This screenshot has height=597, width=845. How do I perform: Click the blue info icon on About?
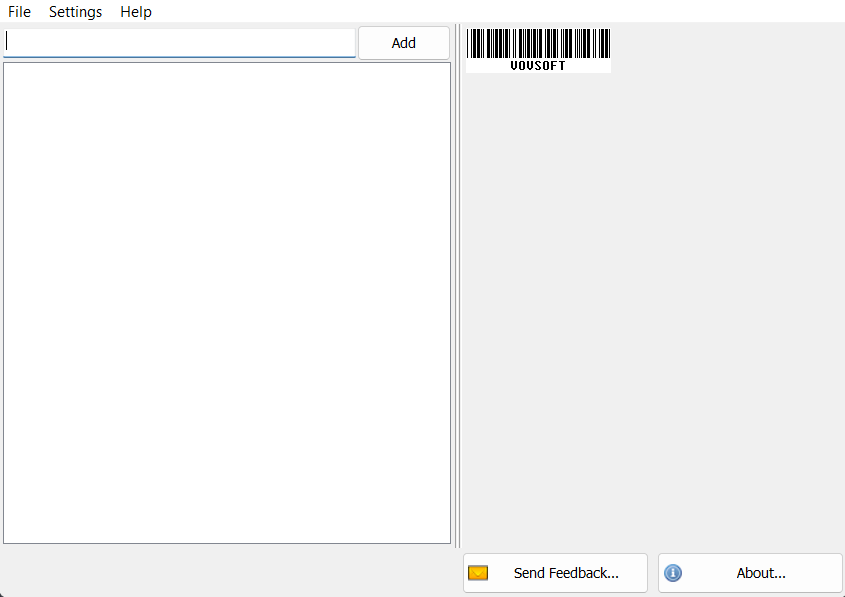[673, 573]
